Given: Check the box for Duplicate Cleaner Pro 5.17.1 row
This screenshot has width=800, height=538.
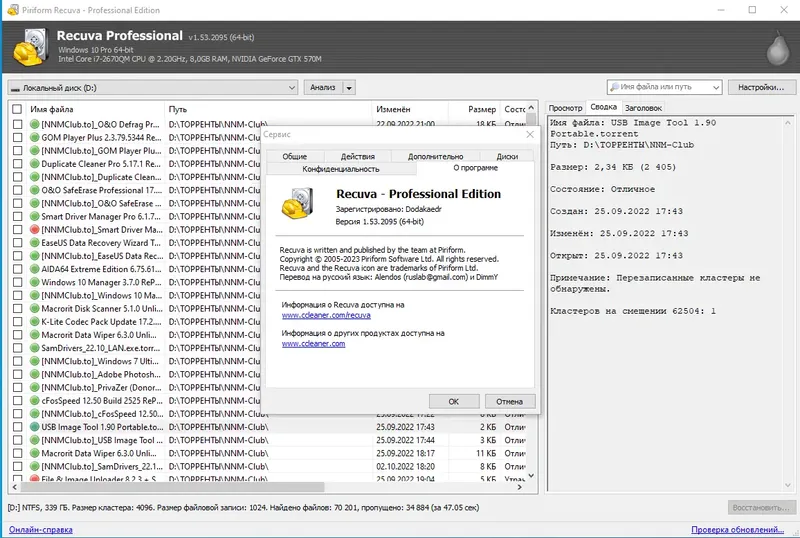Looking at the screenshot, I should pyautogui.click(x=17, y=164).
